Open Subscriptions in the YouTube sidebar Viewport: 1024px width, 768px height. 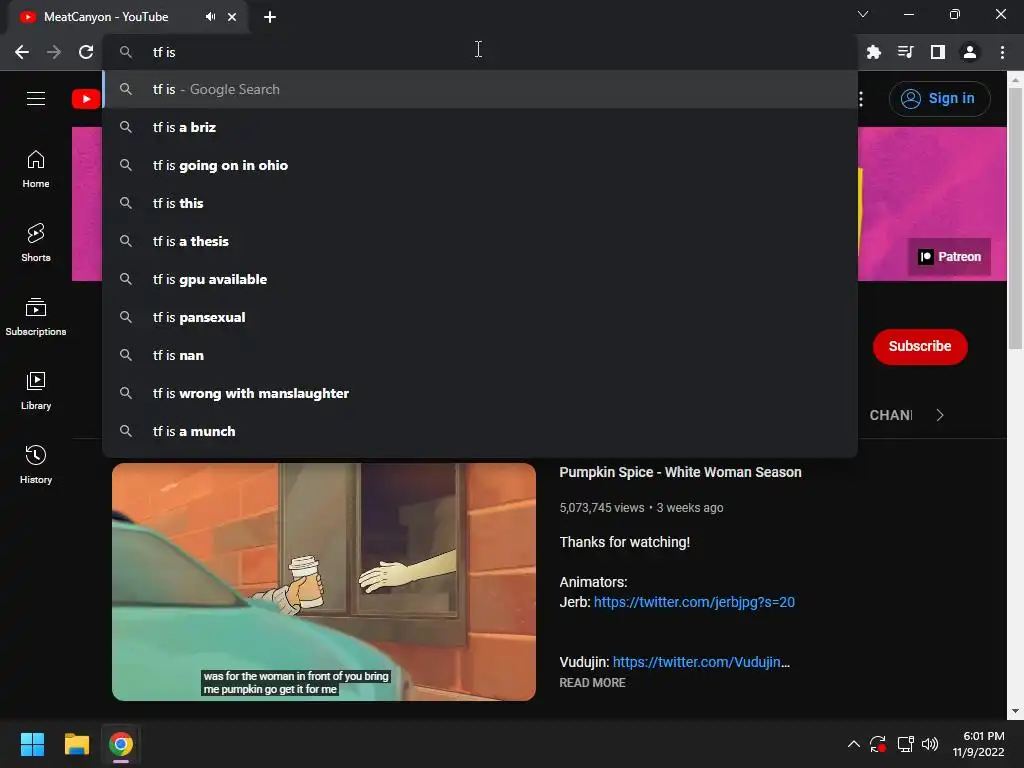point(36,317)
